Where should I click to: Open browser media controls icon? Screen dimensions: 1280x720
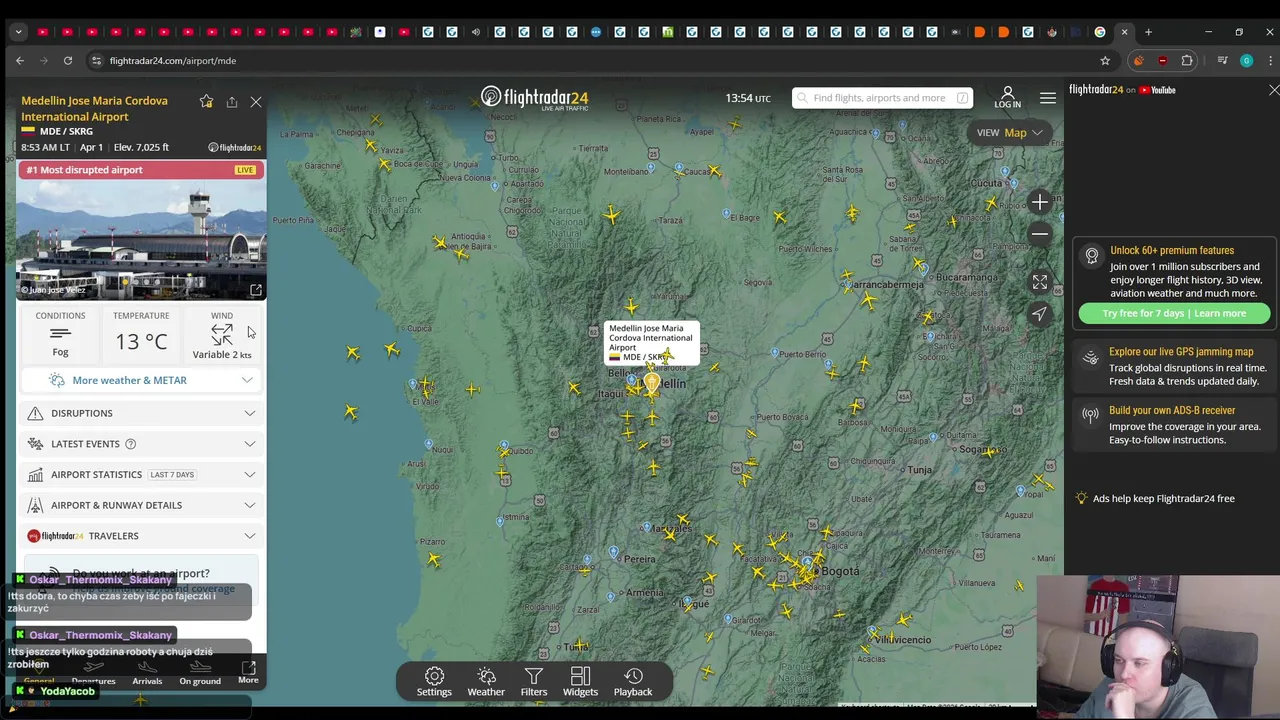pos(1222,61)
